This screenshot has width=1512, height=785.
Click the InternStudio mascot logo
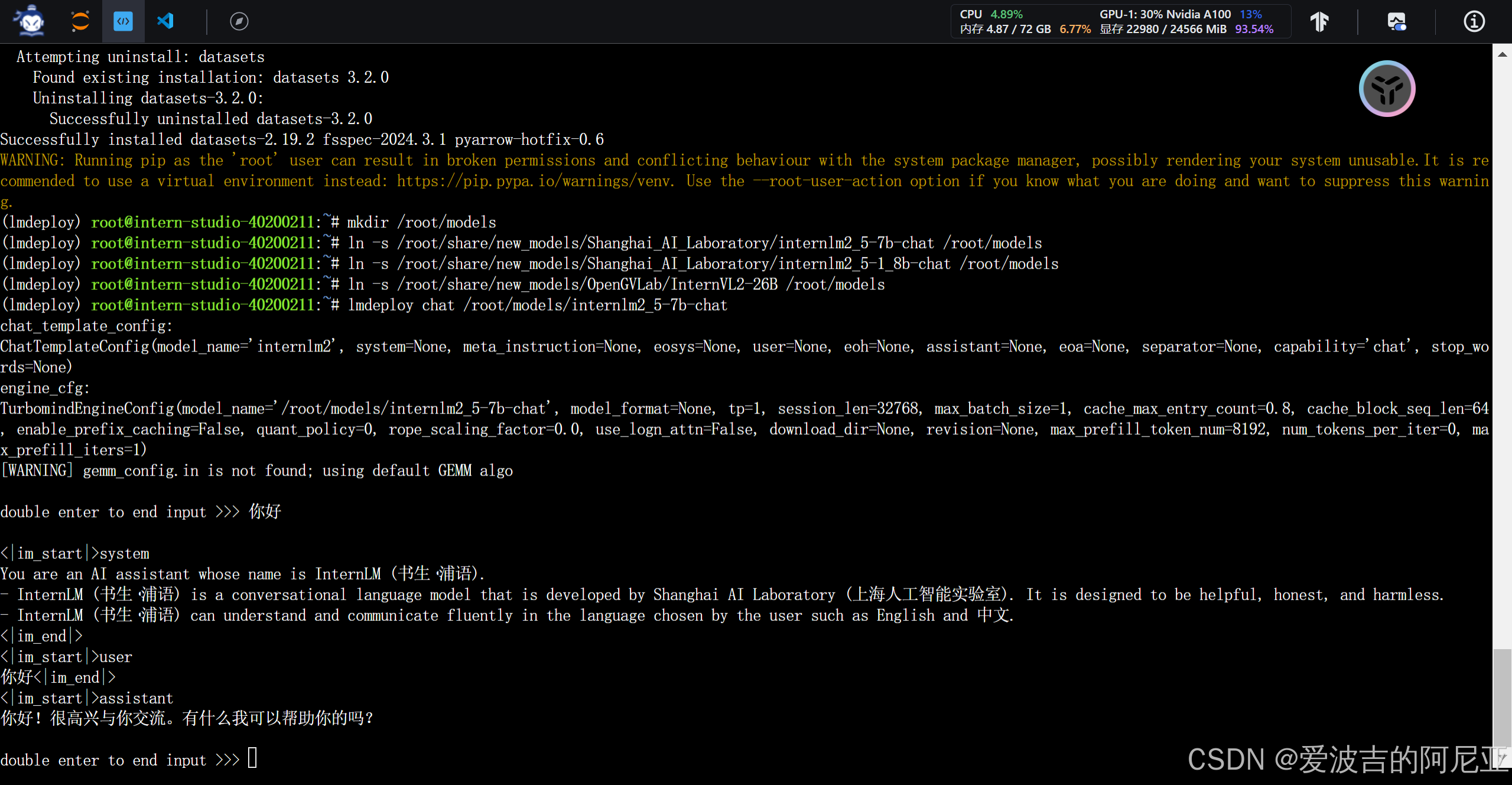click(31, 21)
